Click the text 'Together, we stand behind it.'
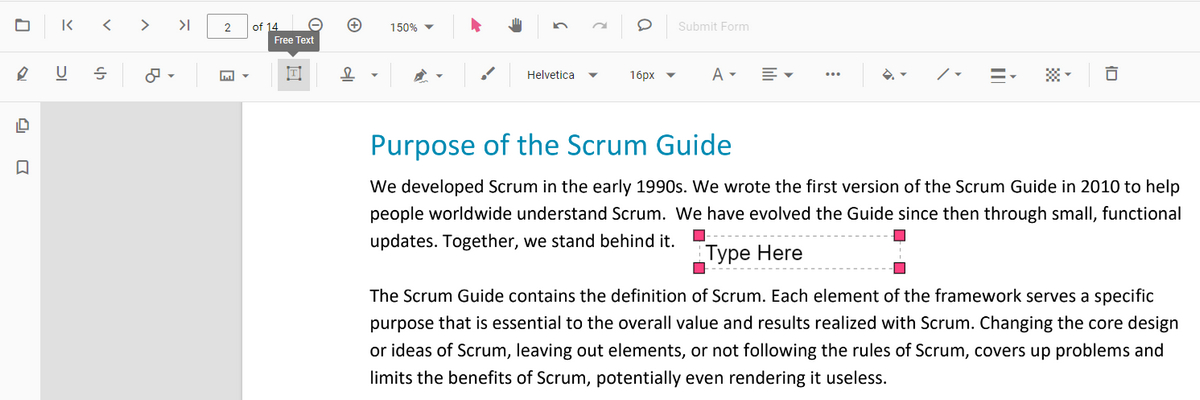The height and width of the screenshot is (400, 1200). coord(559,241)
